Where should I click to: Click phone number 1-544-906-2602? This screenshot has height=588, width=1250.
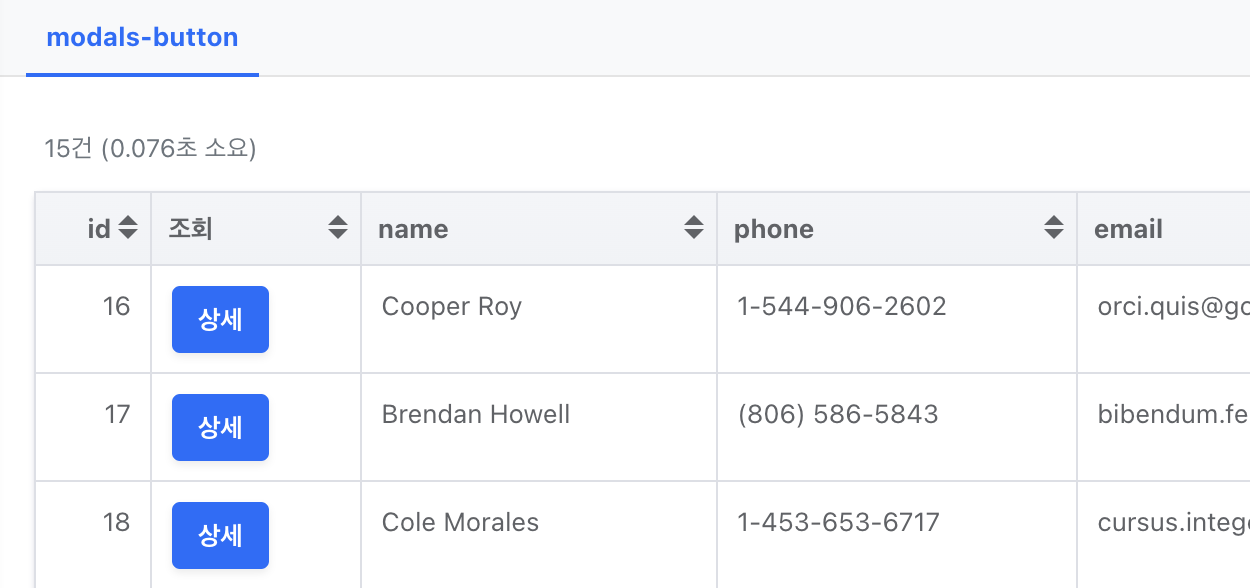842,306
